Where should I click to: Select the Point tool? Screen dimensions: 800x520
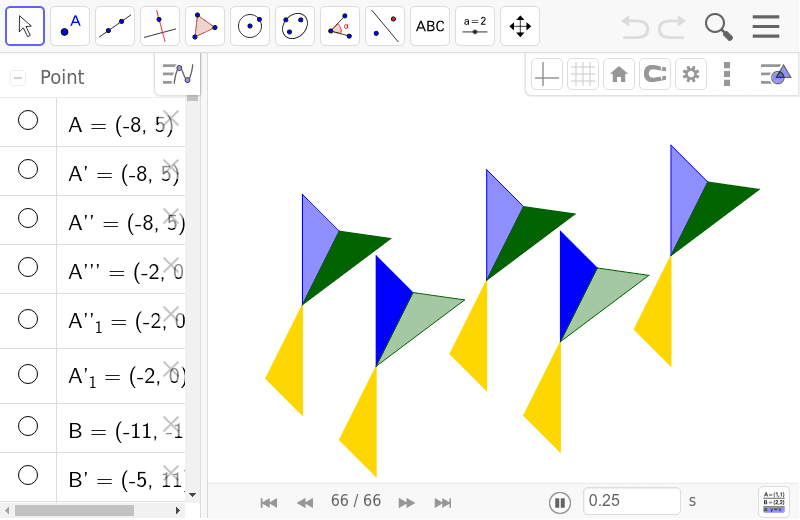[x=70, y=26]
